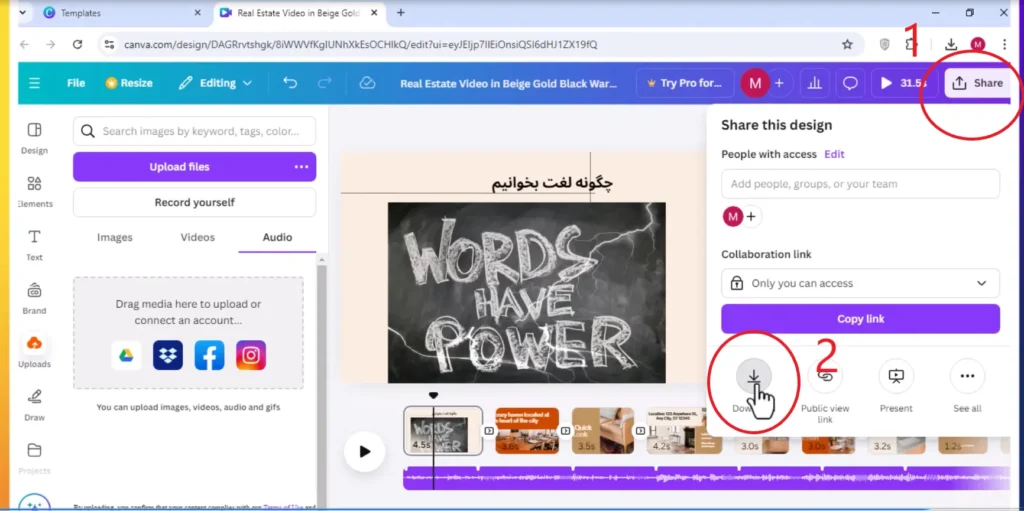Click the browser address bar URL
1024x511 pixels.
(x=360, y=44)
